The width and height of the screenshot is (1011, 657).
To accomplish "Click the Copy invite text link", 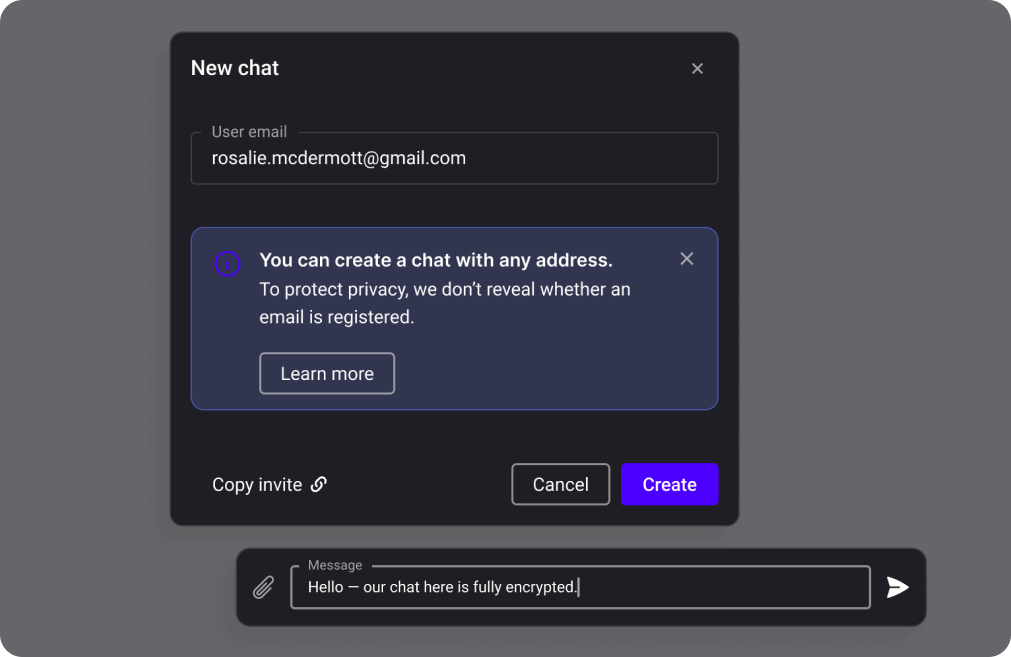I will click(x=257, y=485).
